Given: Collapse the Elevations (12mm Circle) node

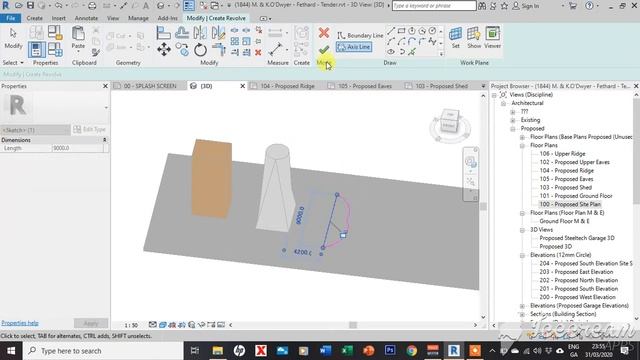Looking at the screenshot, I should tap(522, 255).
